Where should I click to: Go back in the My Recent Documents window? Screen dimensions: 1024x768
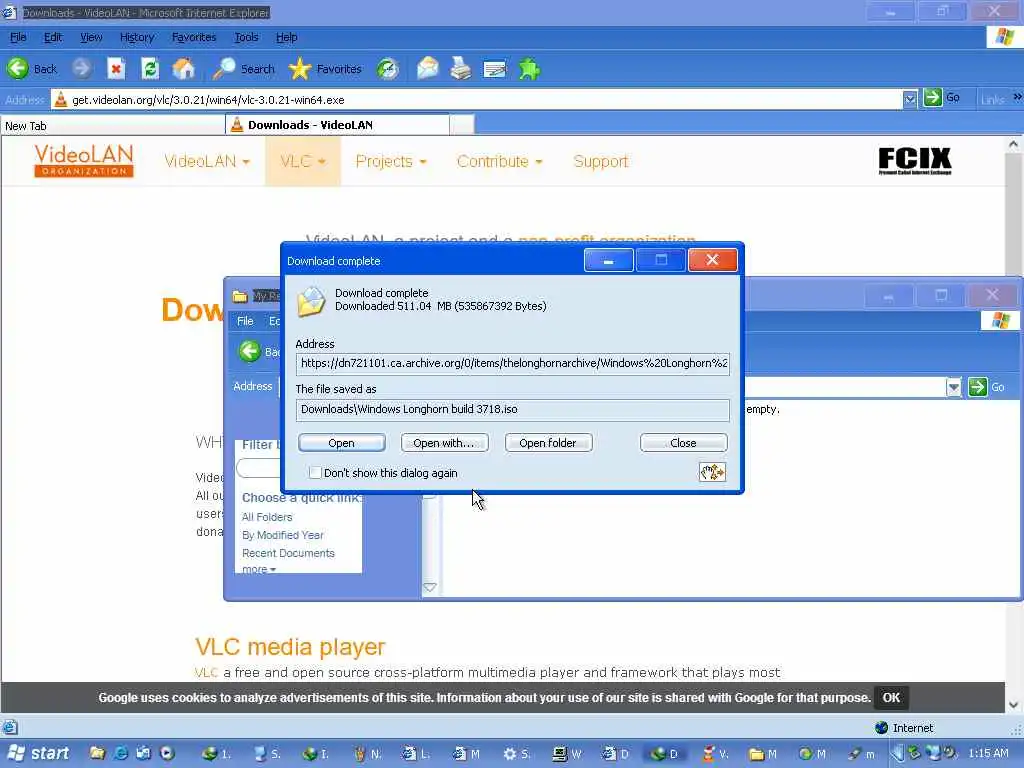(249, 351)
